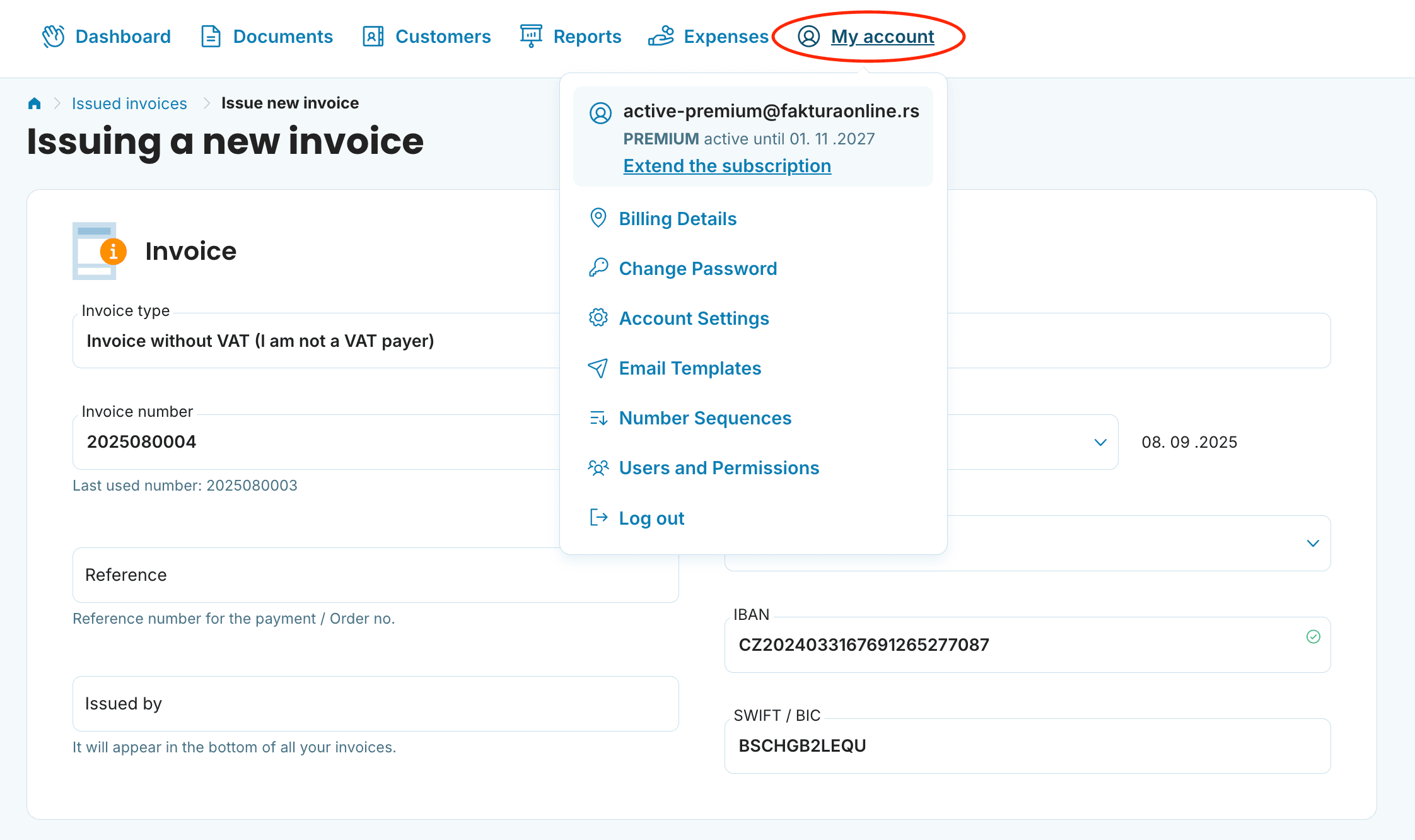Click into the Reference input field
Screen dimensions: 1415x840
[375, 575]
